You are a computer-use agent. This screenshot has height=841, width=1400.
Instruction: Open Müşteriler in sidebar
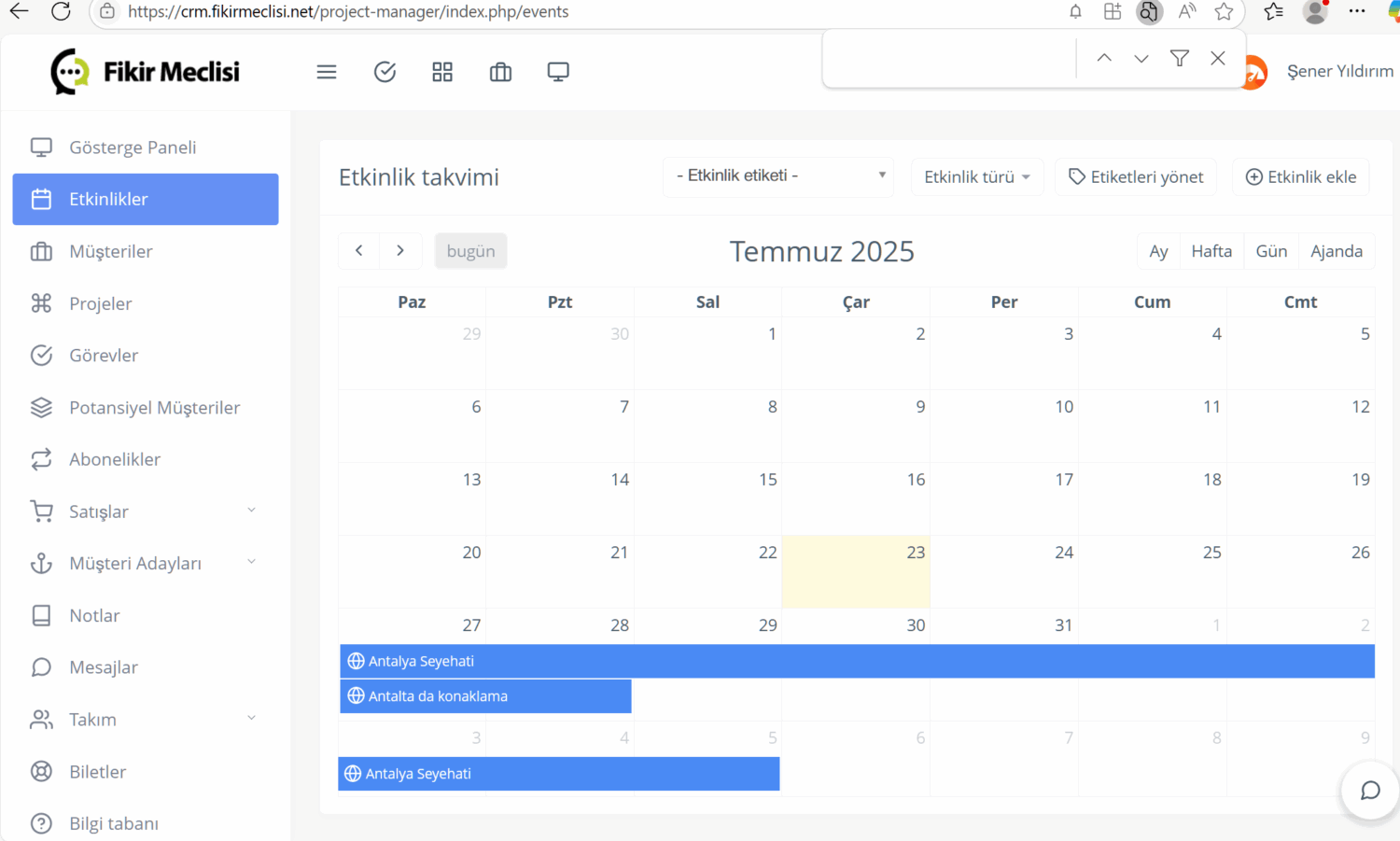point(146,251)
